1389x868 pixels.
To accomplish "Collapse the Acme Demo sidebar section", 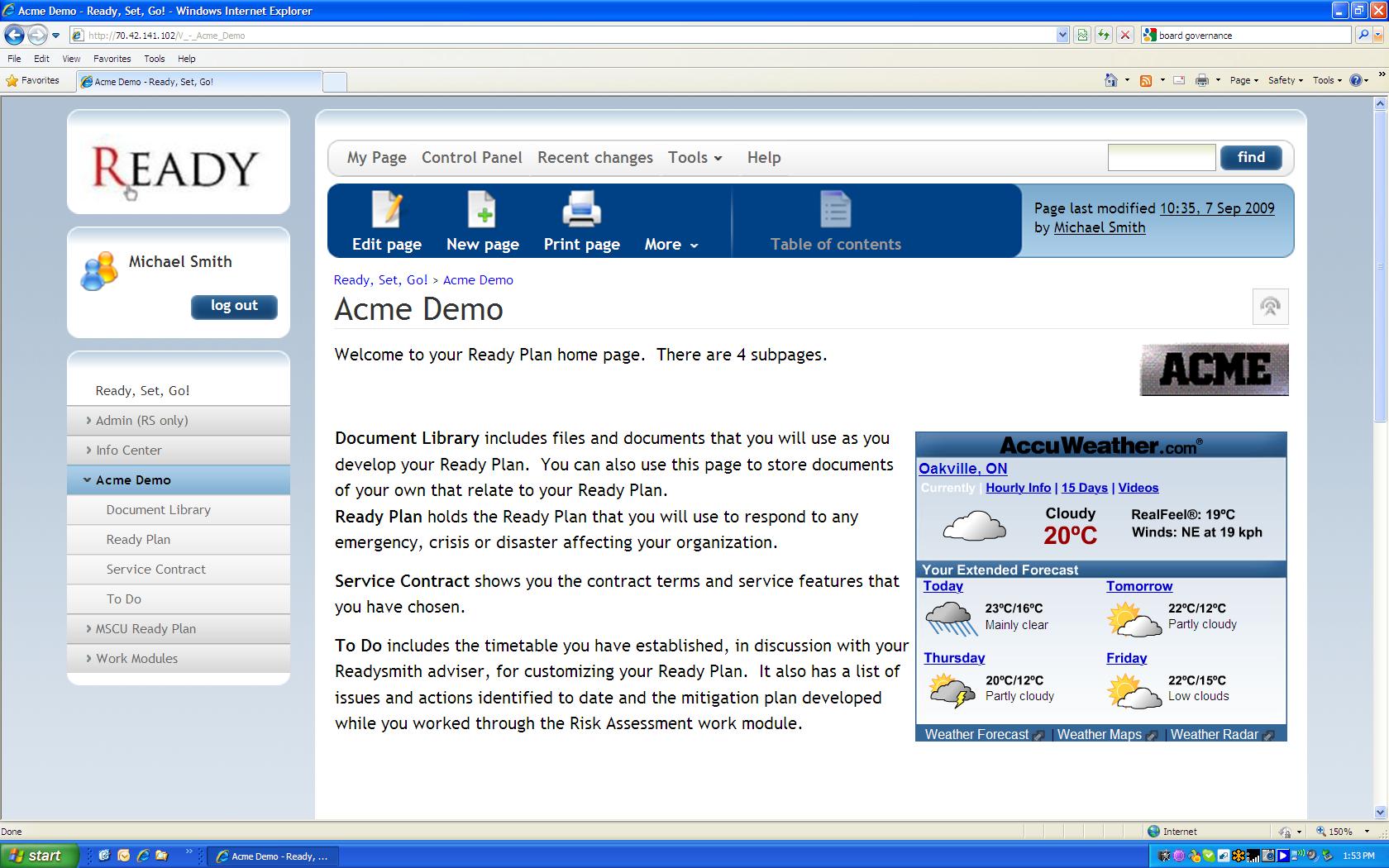I will (88, 480).
